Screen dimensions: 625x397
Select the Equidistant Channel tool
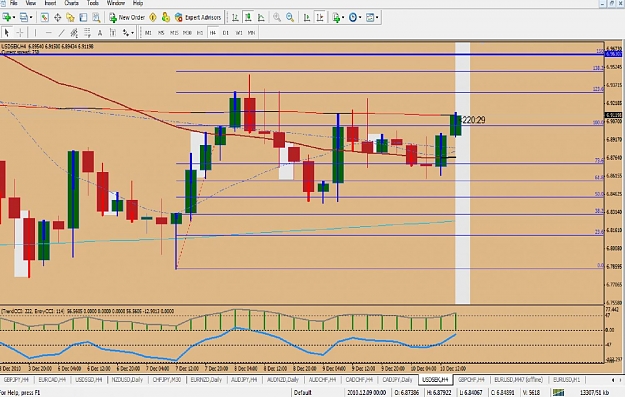74,32
